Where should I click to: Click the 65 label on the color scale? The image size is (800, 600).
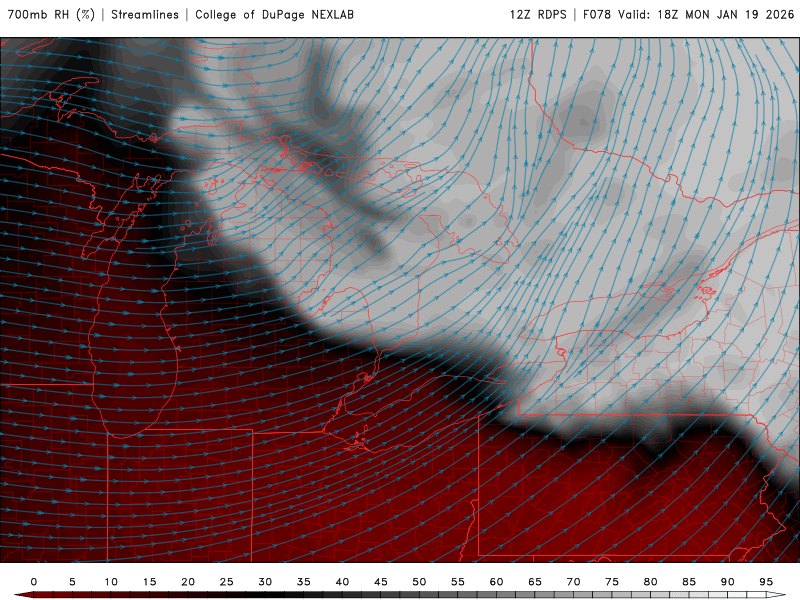click(x=535, y=582)
